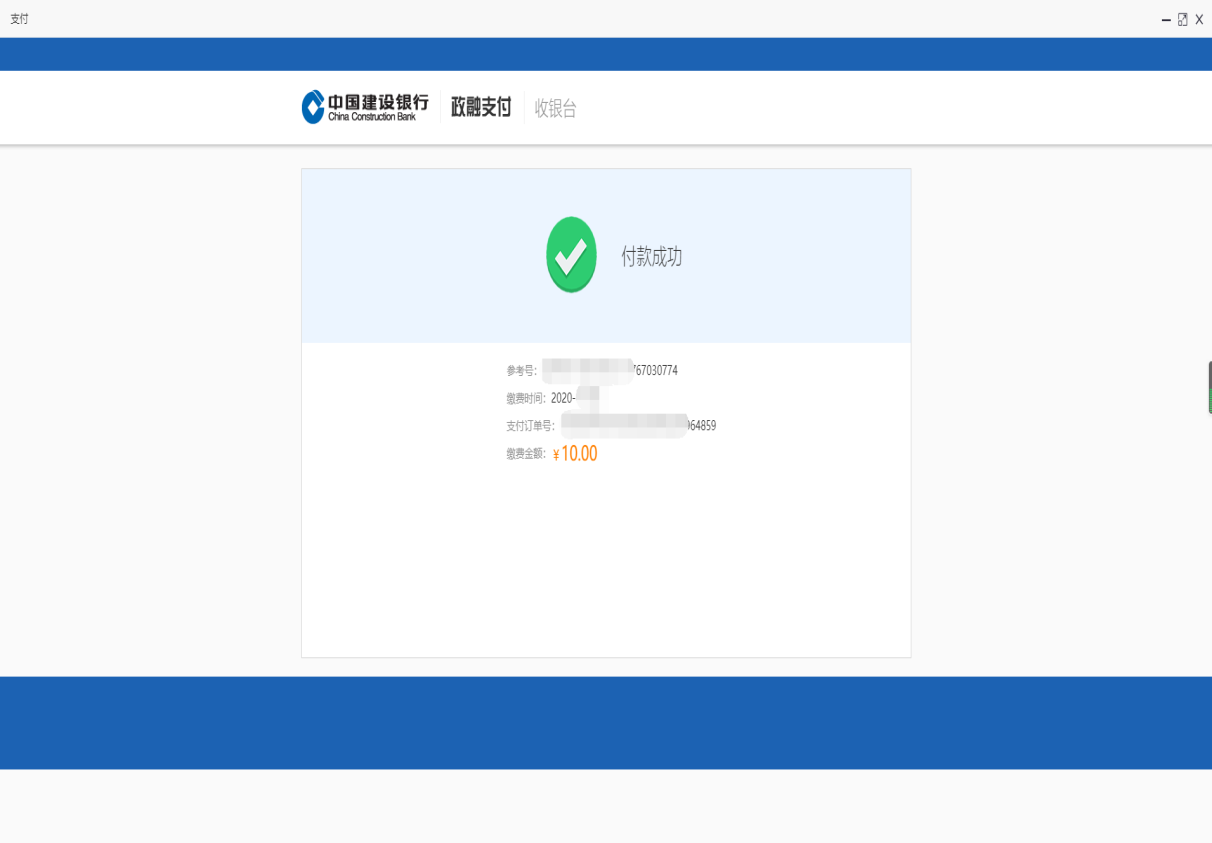Click the green payment success checkmark
This screenshot has width=1212, height=843.
point(571,255)
